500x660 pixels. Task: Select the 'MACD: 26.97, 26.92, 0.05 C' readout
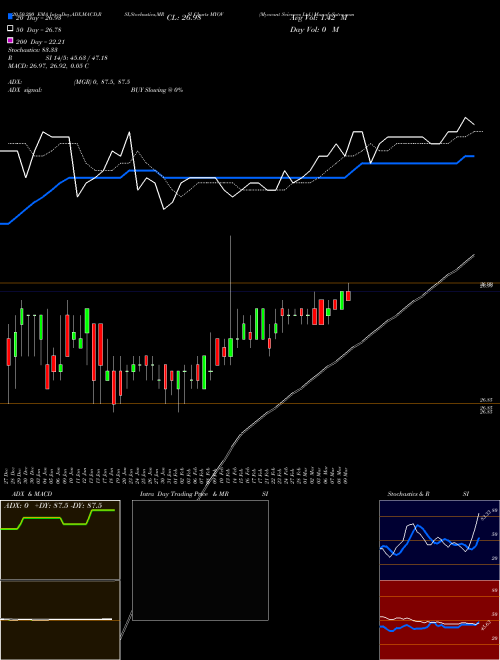pos(48,66)
